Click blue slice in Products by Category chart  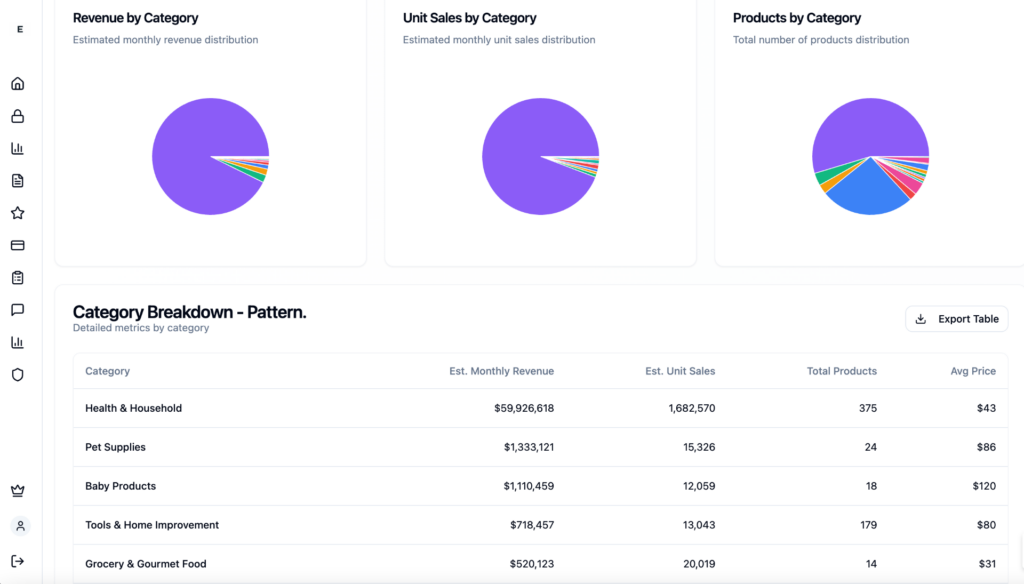[x=865, y=195]
